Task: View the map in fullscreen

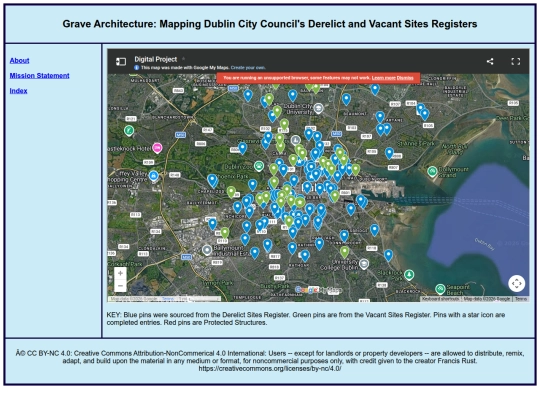Action: pos(516,62)
